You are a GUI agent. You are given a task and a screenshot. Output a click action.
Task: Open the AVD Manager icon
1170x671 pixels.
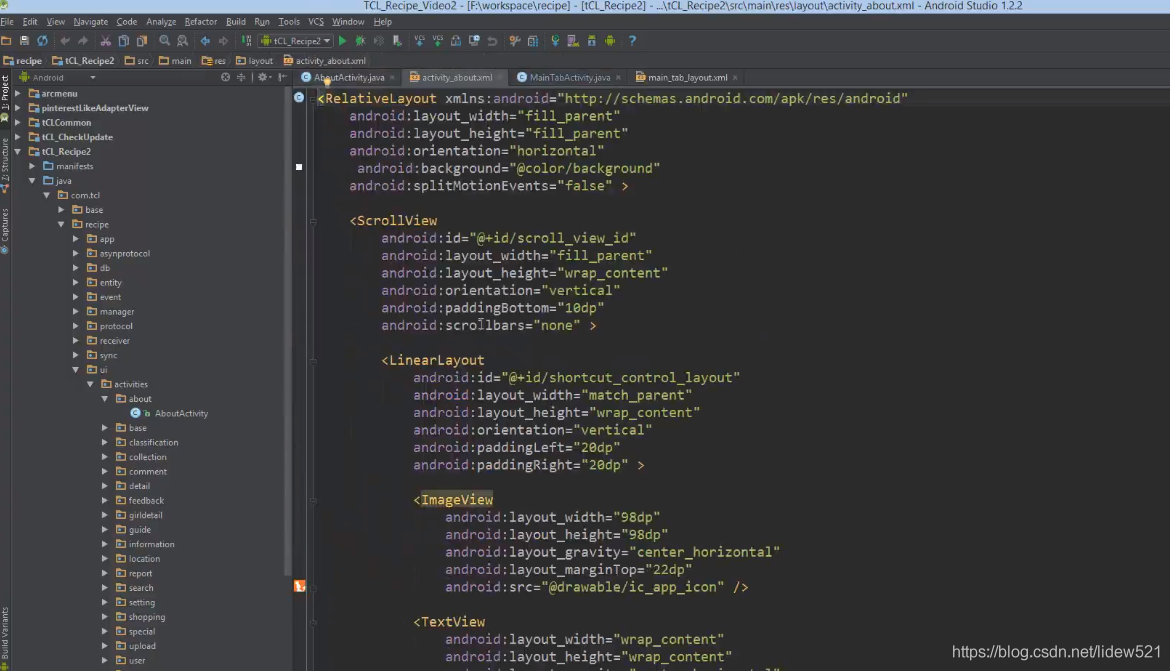pyautogui.click(x=571, y=41)
